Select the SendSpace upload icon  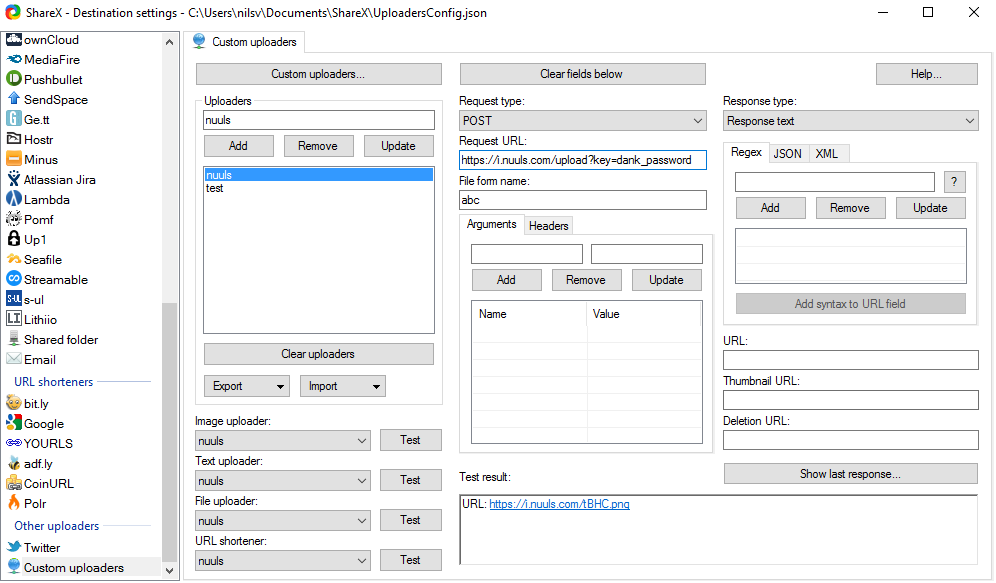13,99
